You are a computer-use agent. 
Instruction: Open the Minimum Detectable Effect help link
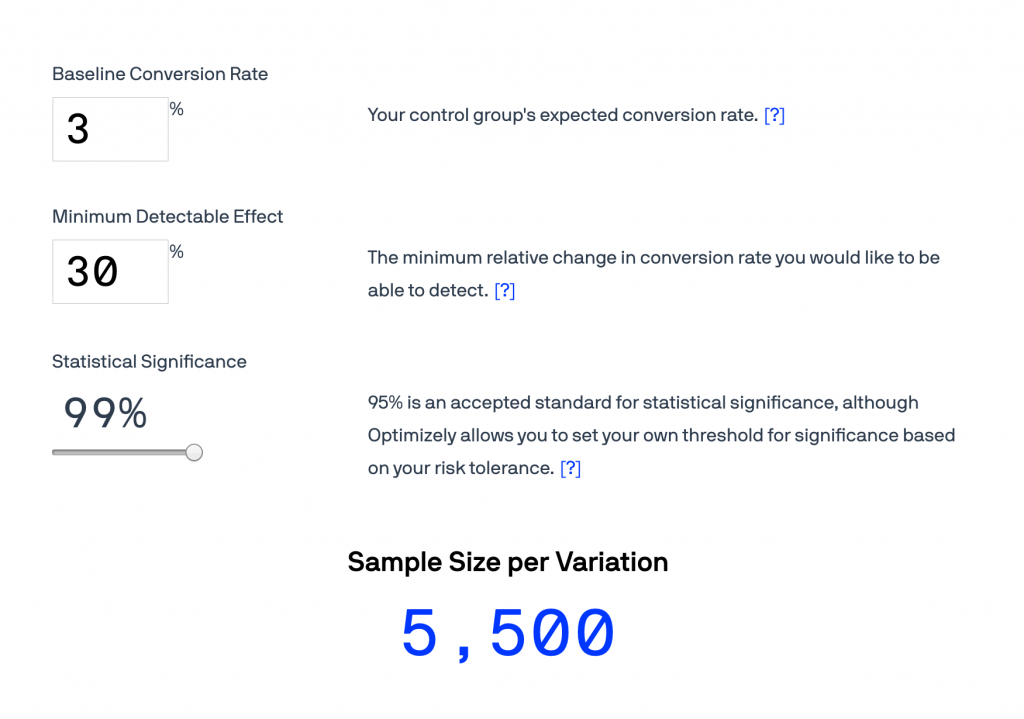(505, 290)
